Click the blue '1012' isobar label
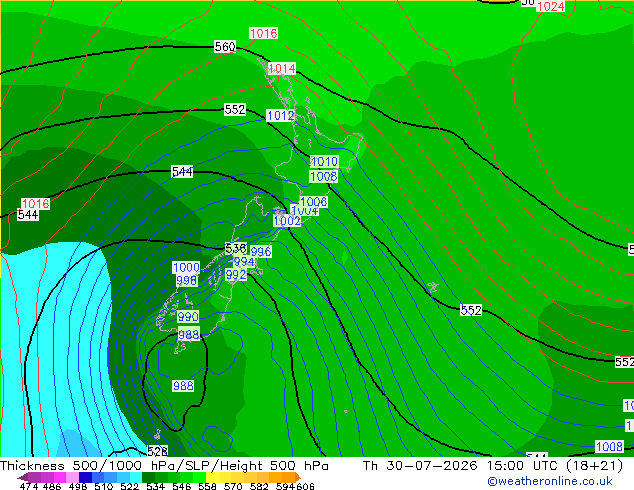Viewport: 634px width, 490px height. 280,116
